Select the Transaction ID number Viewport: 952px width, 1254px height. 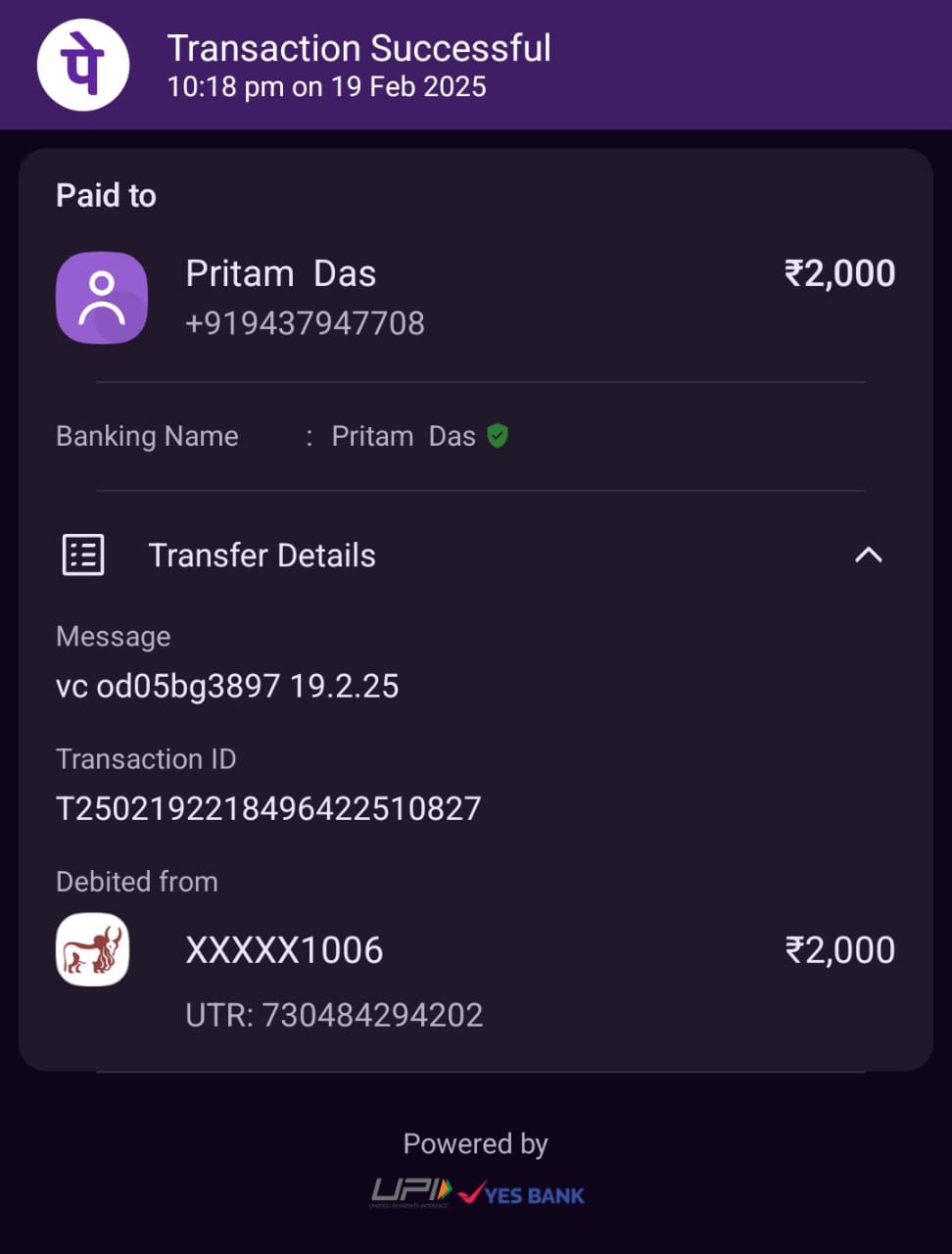coord(268,808)
